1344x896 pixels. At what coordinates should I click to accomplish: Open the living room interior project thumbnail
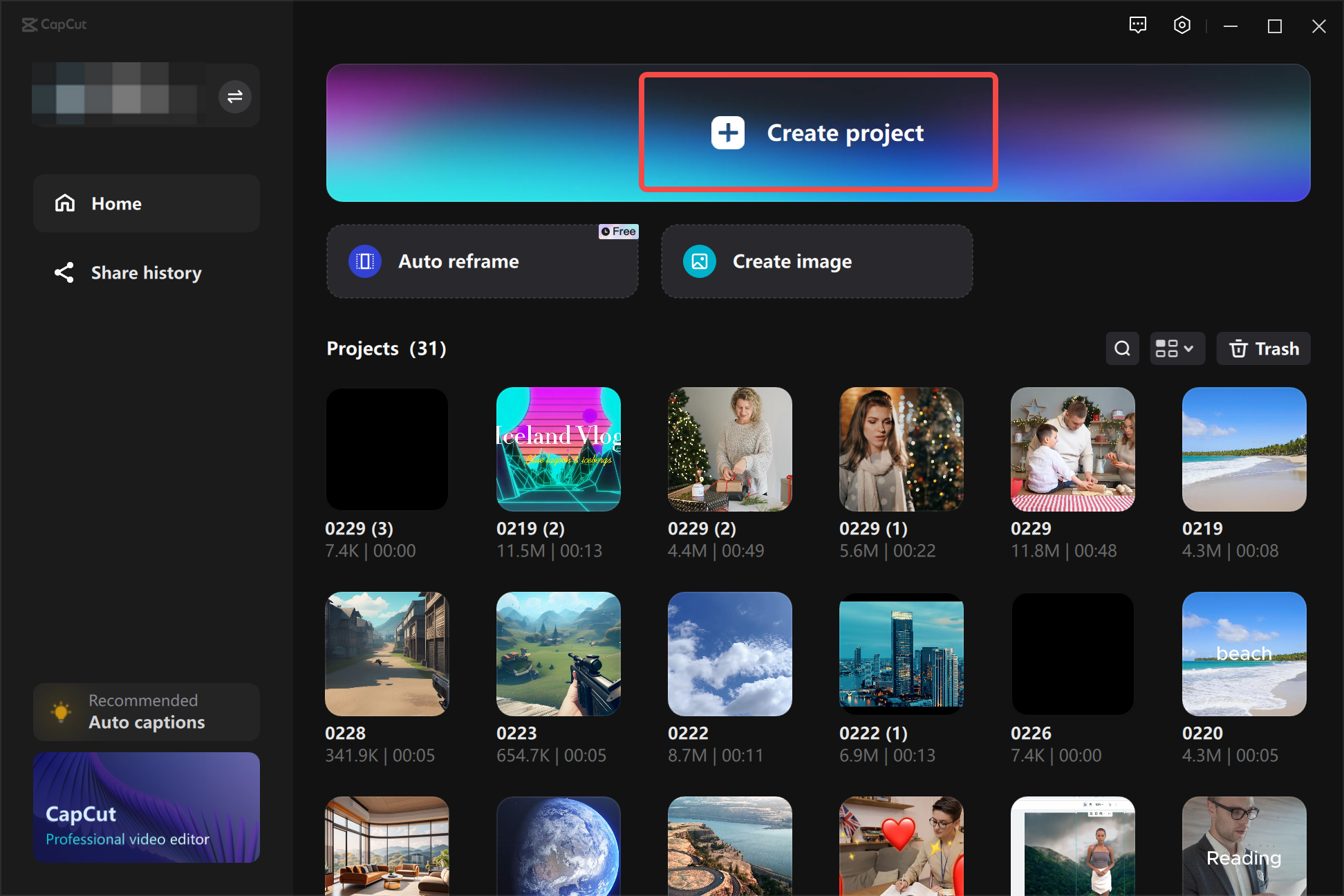pyautogui.click(x=387, y=846)
